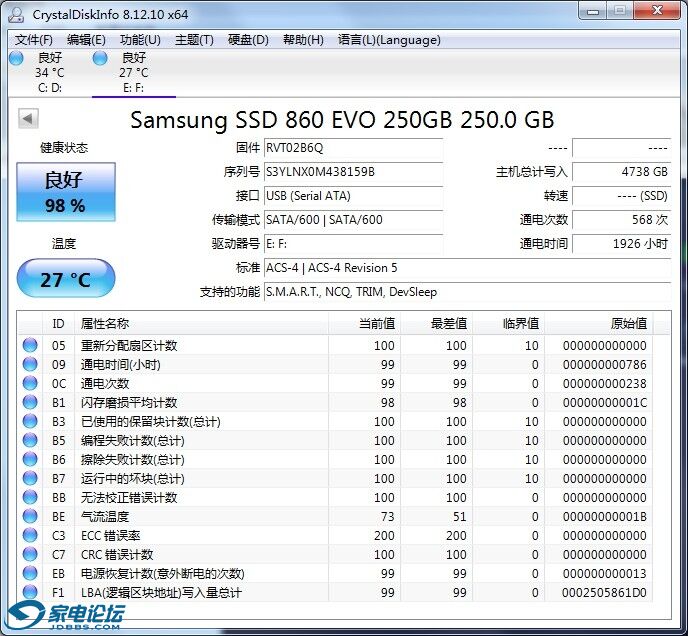
Task: Click status orb for attribute BE
Action: pos(30,516)
